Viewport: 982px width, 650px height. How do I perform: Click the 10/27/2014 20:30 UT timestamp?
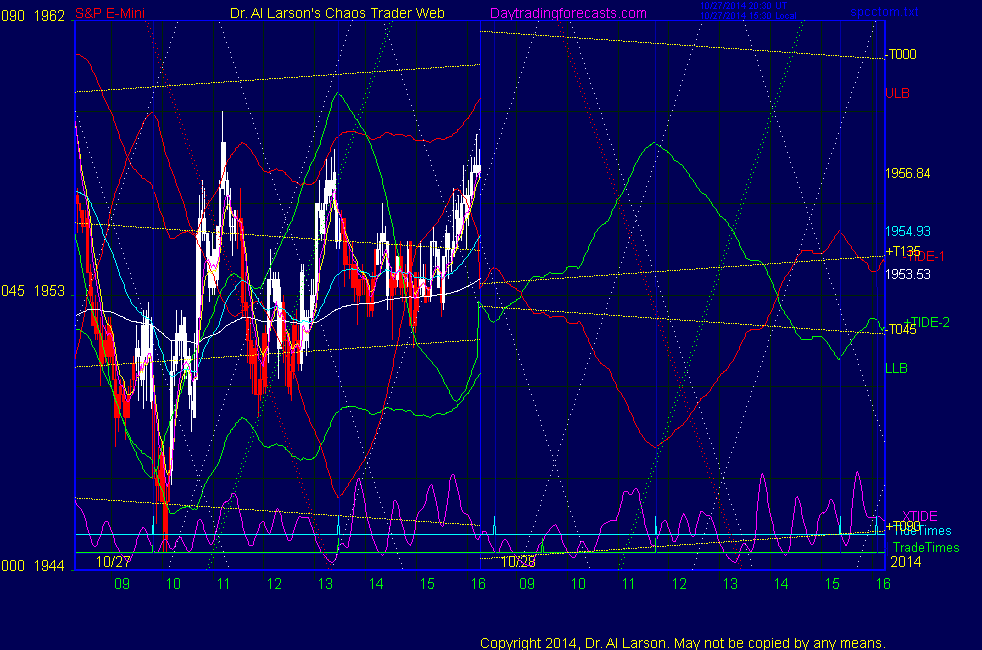click(x=745, y=6)
